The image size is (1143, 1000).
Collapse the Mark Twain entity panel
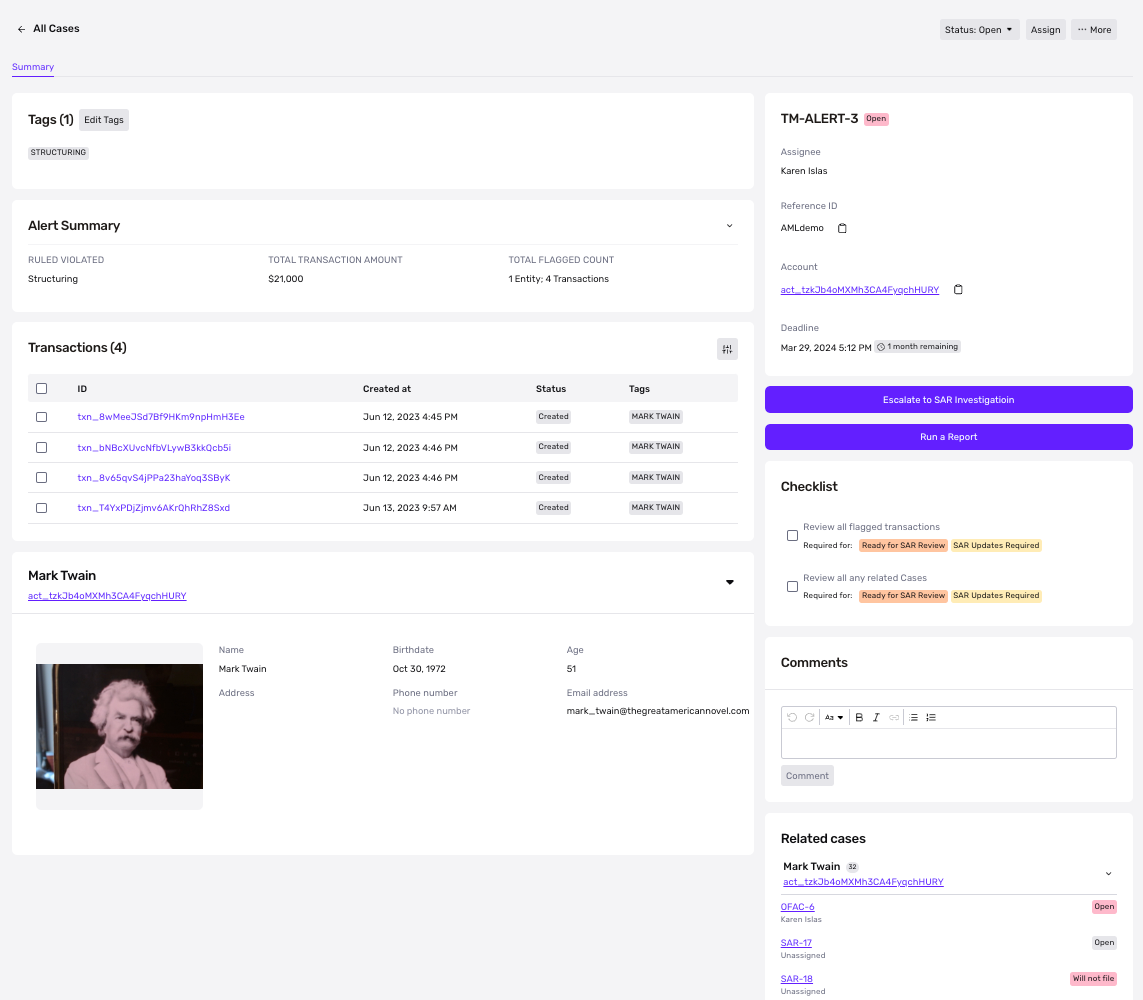pyautogui.click(x=729, y=582)
